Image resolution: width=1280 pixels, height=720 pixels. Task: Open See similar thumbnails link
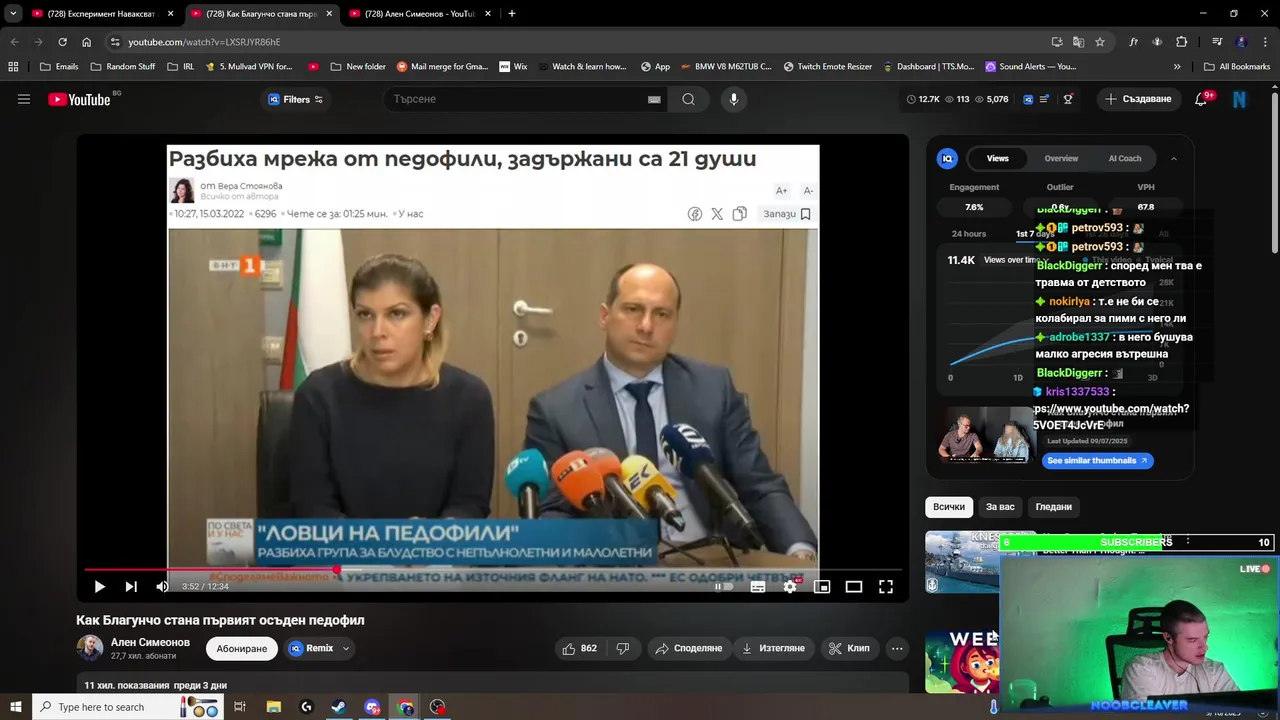(x=1098, y=461)
